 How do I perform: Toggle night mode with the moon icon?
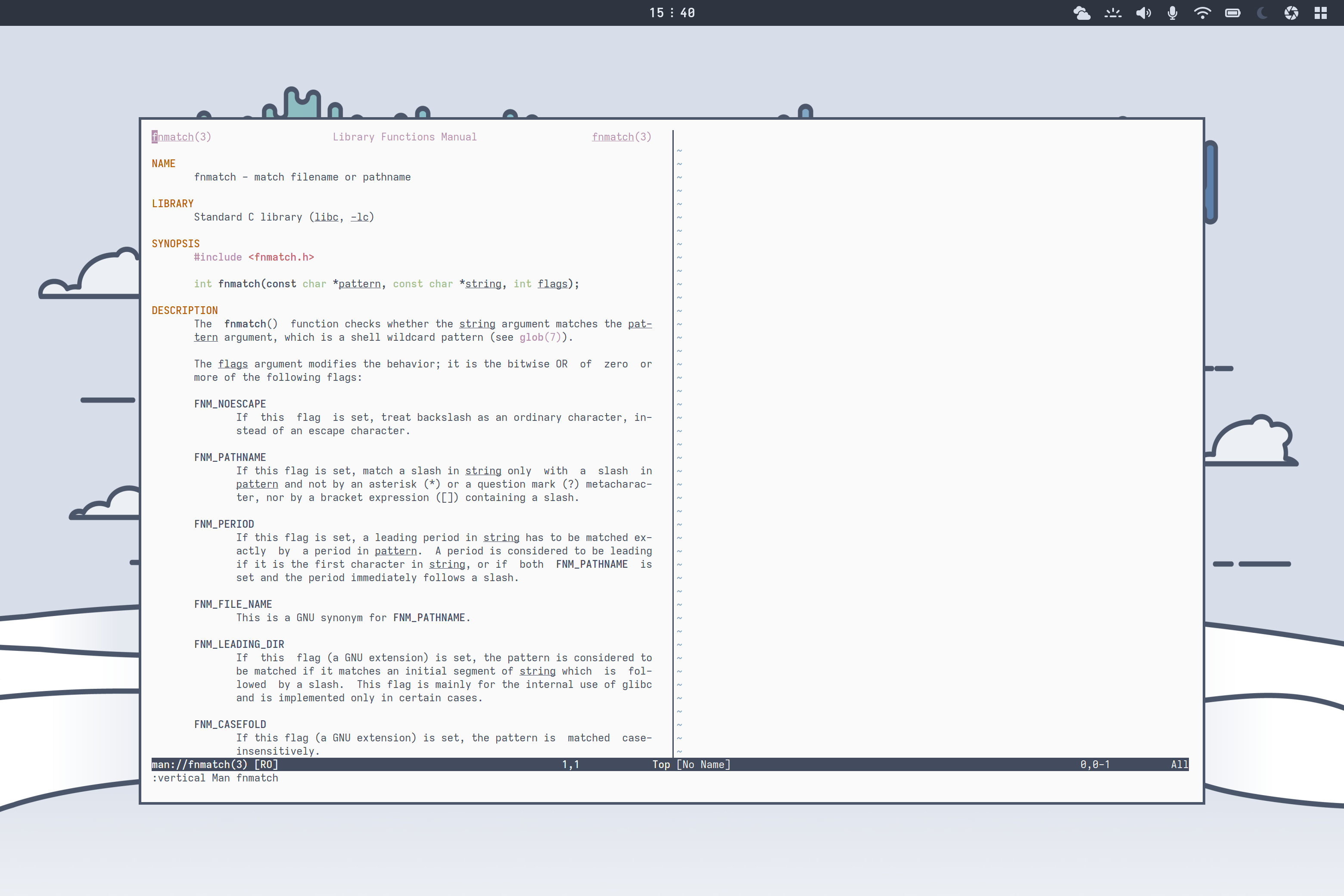click(x=1262, y=12)
